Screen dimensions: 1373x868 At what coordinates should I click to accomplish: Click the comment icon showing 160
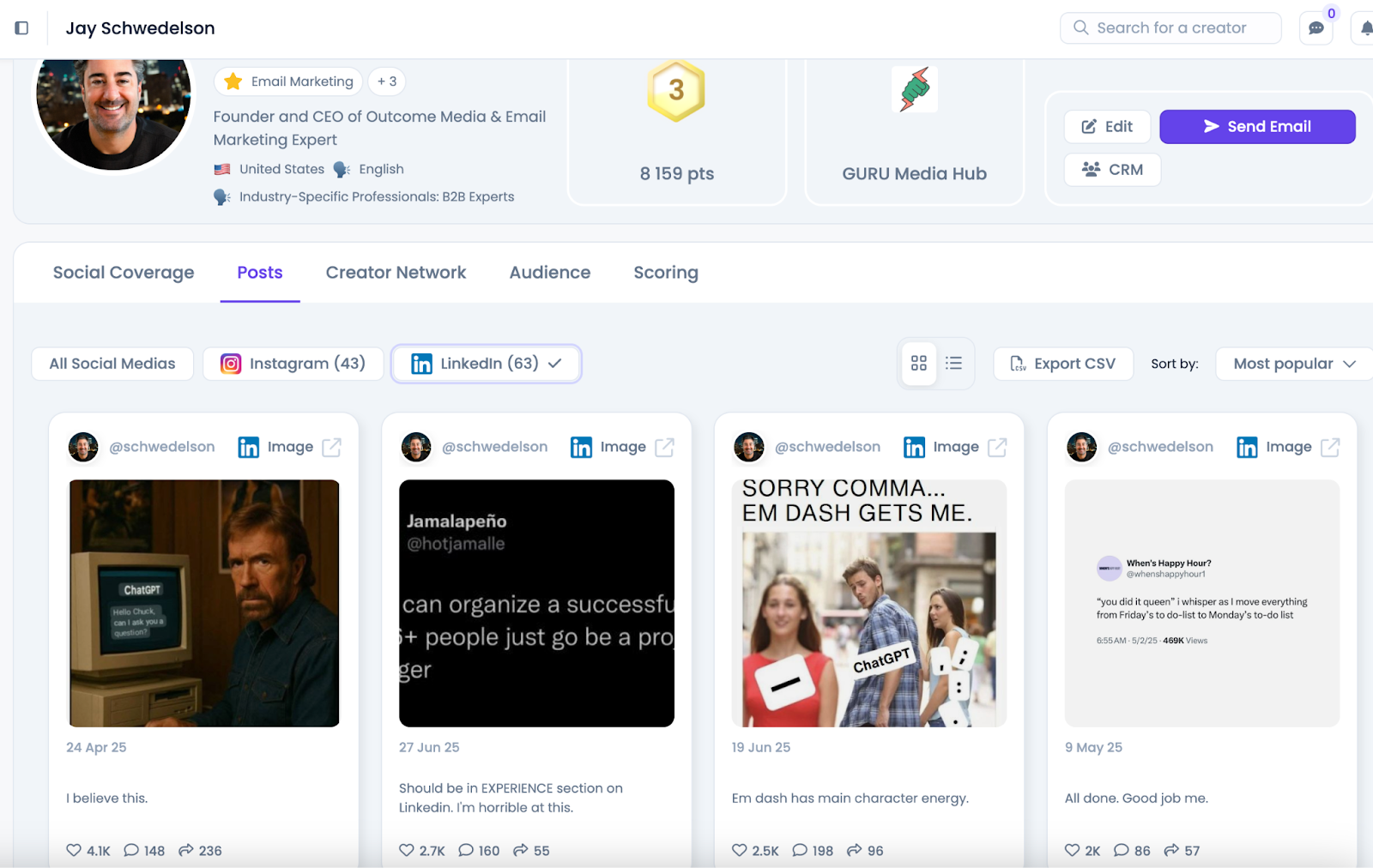tap(466, 850)
